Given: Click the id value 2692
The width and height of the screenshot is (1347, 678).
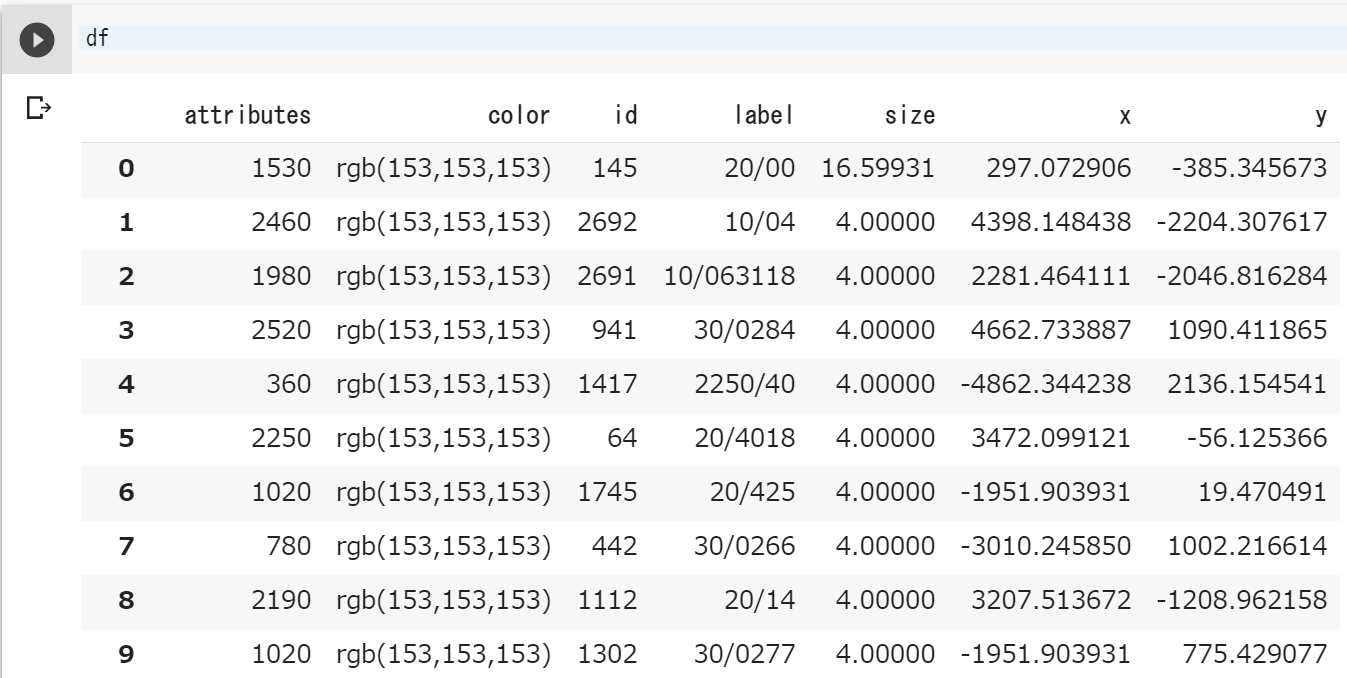Looking at the screenshot, I should click(607, 223).
